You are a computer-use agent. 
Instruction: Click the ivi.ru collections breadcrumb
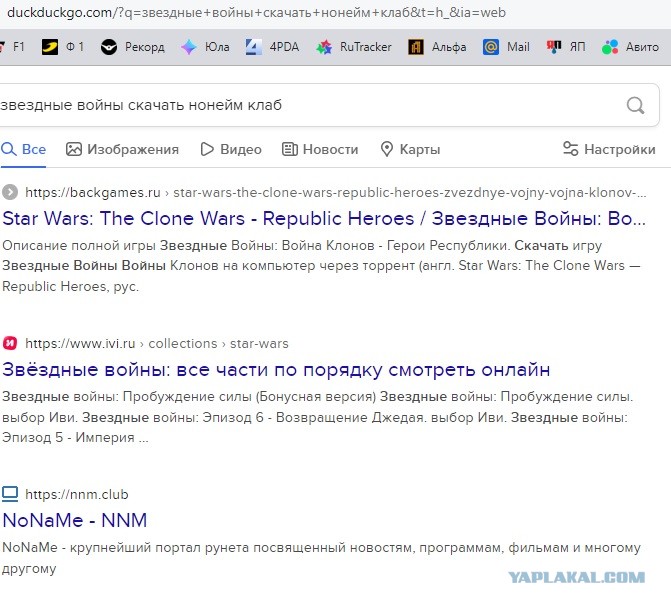tap(183, 344)
